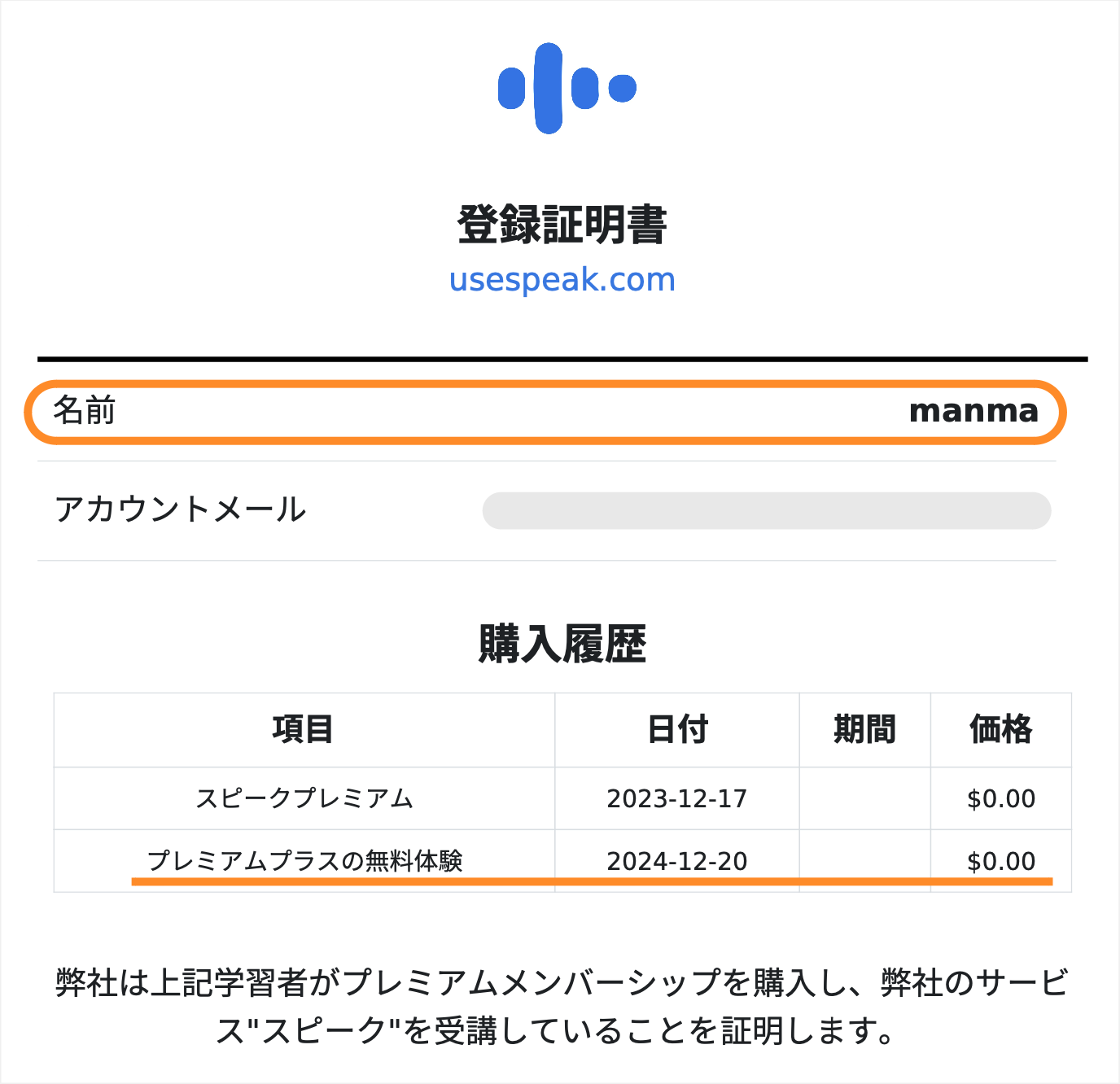Select プレミアムプラスの無料体験 row item

point(304,861)
